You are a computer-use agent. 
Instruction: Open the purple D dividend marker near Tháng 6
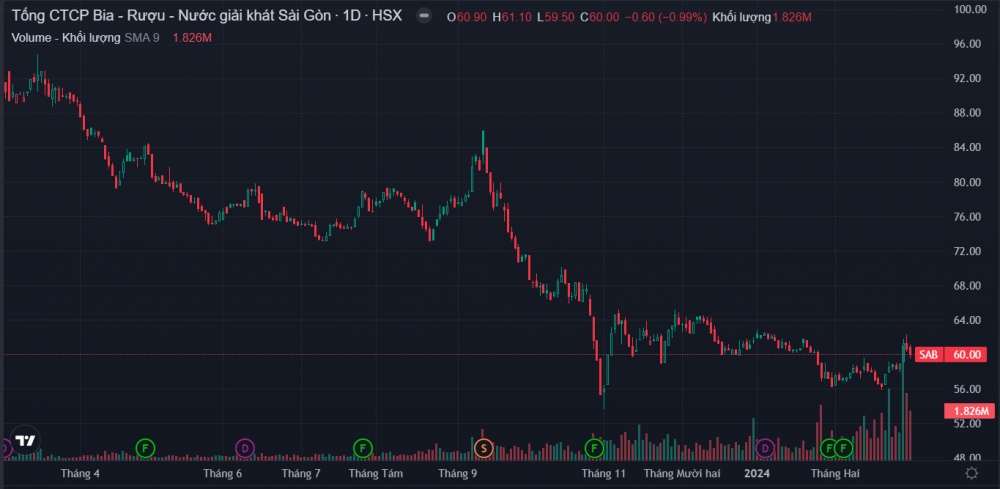245,448
